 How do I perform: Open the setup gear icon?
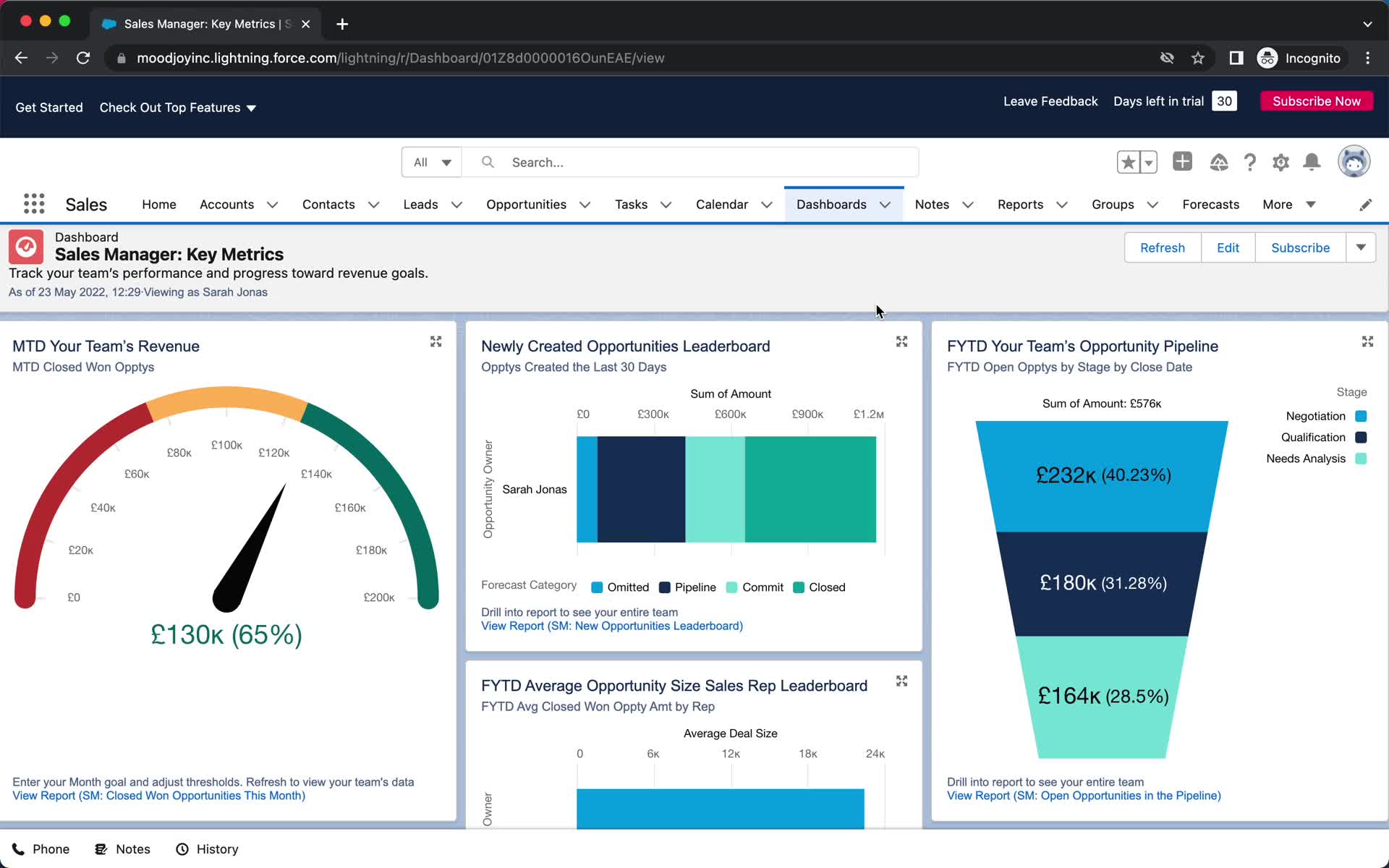pyautogui.click(x=1281, y=161)
